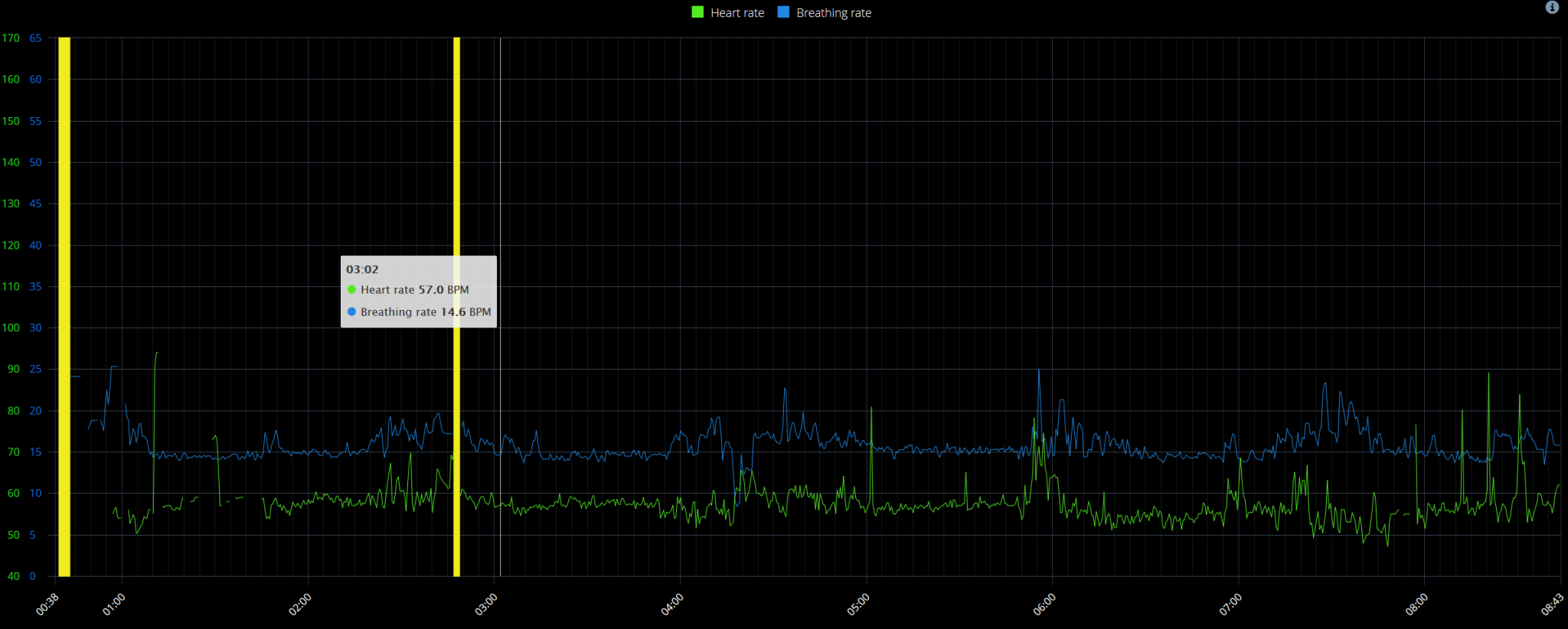Open the chart info icon

tap(1552, 8)
